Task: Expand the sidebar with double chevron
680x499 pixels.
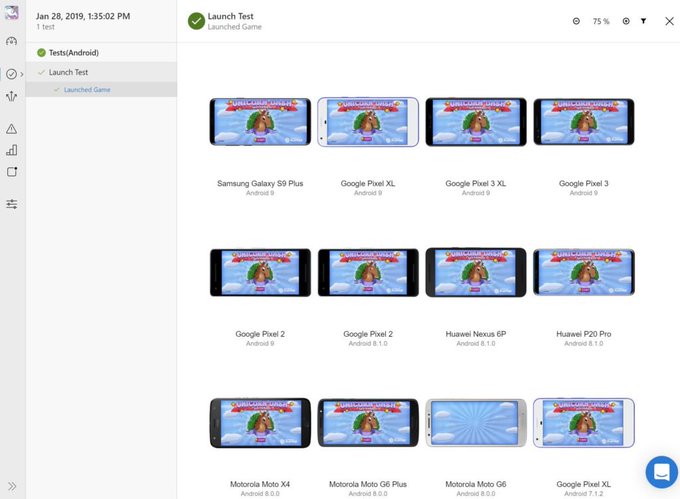Action: click(x=12, y=486)
